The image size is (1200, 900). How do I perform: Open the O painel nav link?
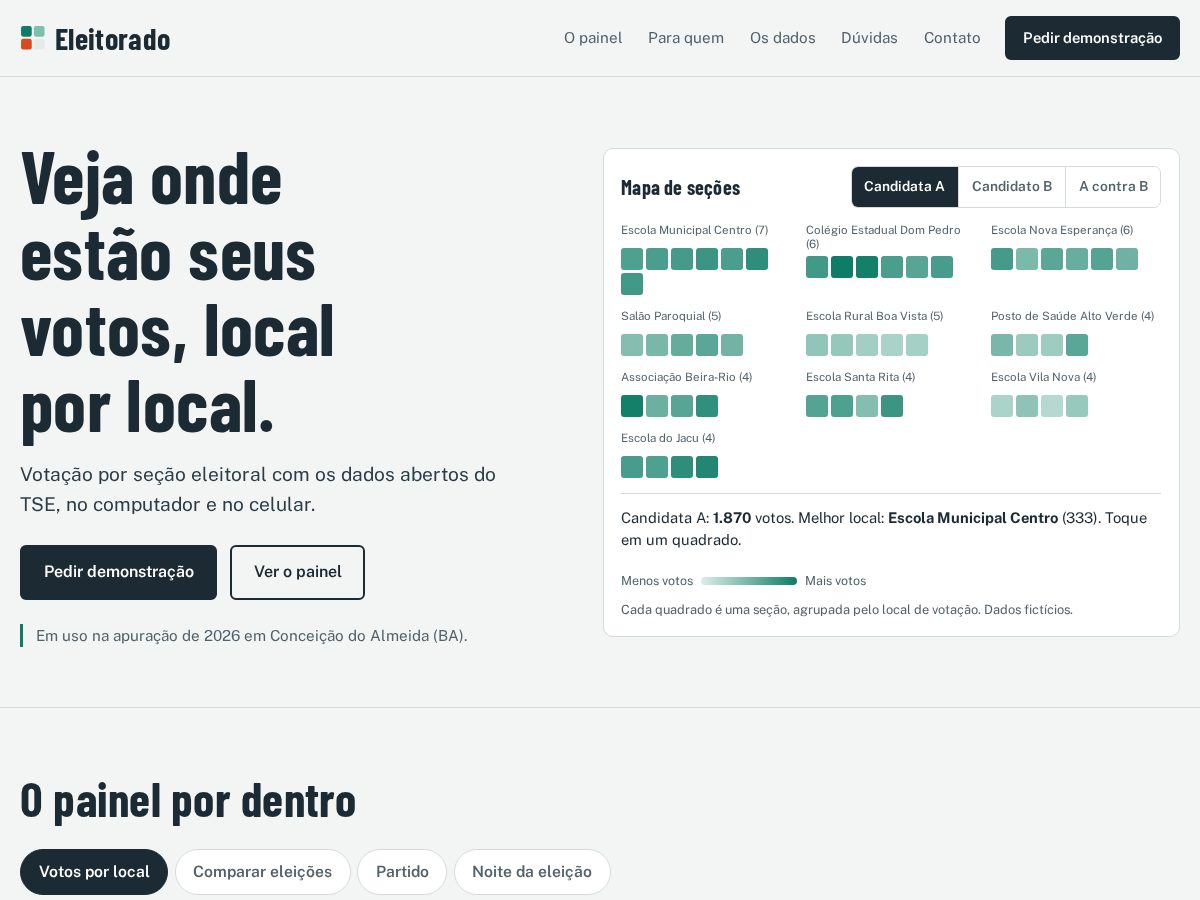tap(593, 38)
